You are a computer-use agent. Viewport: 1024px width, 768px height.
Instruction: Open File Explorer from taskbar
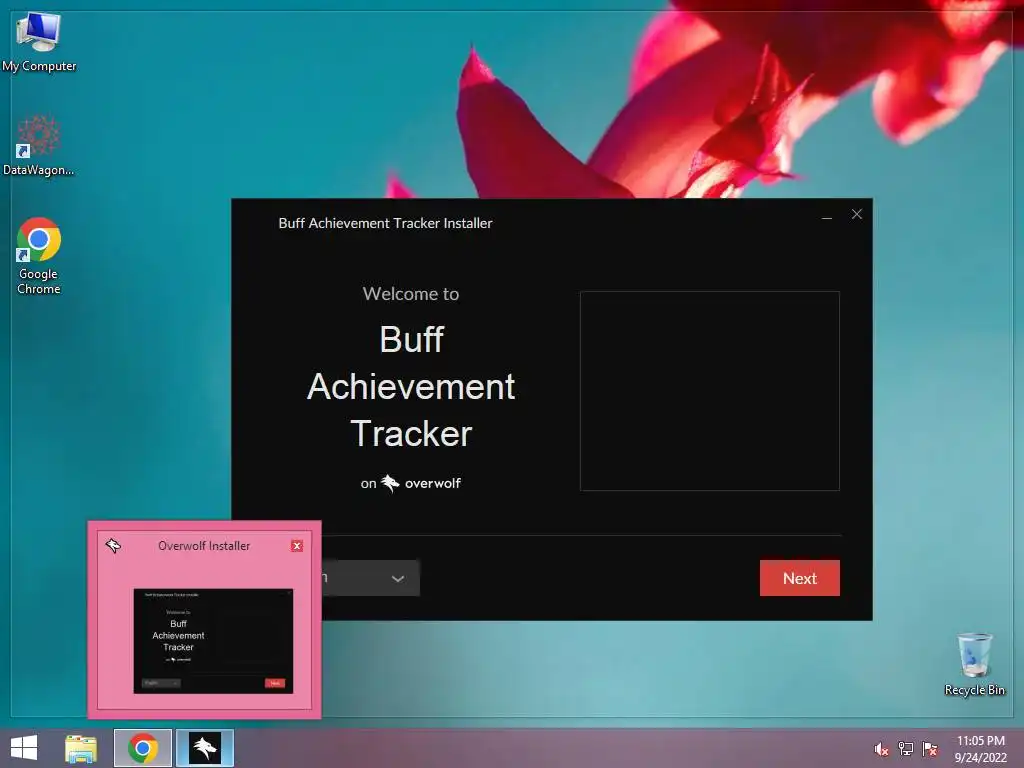click(x=81, y=748)
